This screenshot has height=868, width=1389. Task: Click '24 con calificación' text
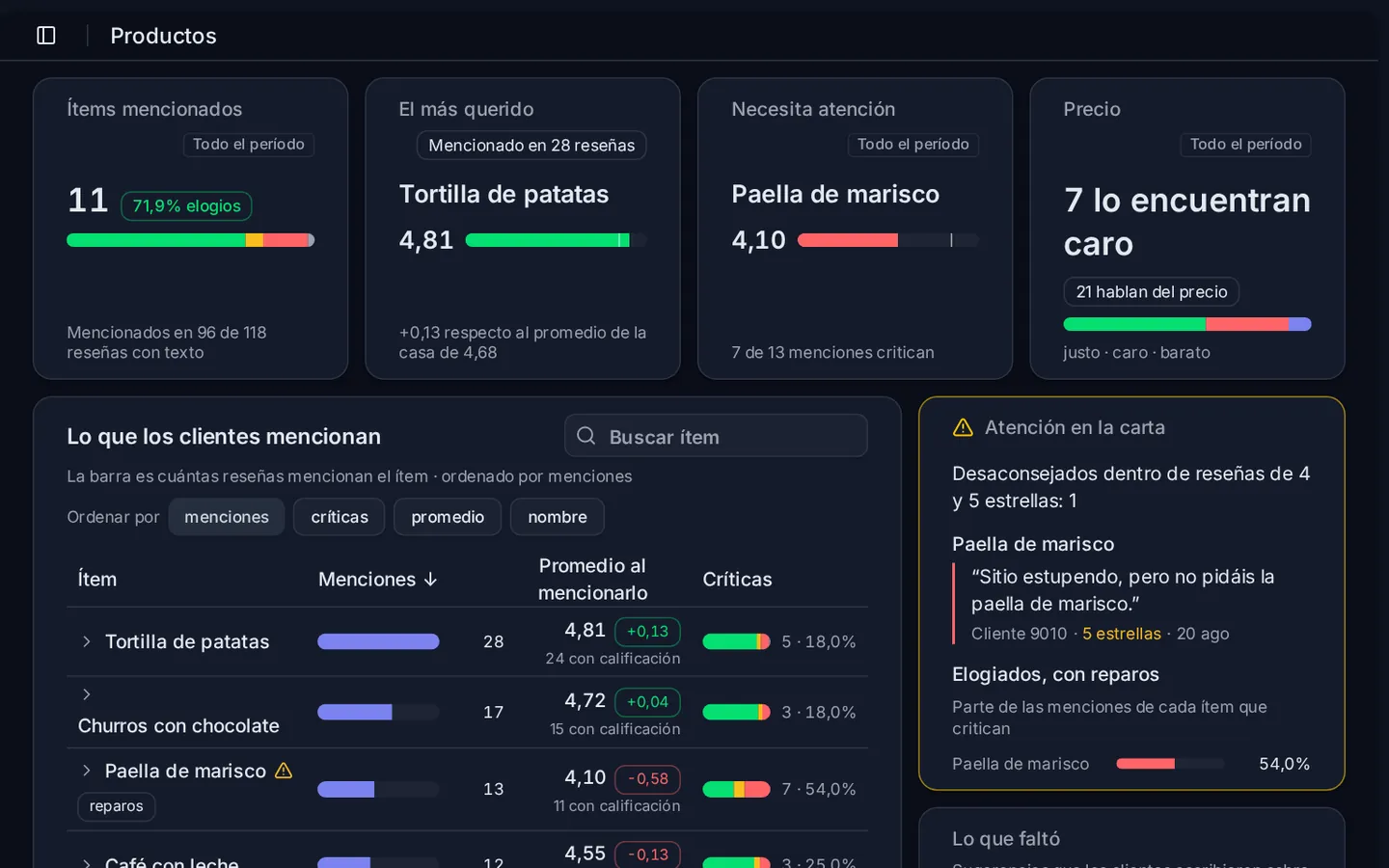[x=613, y=659]
